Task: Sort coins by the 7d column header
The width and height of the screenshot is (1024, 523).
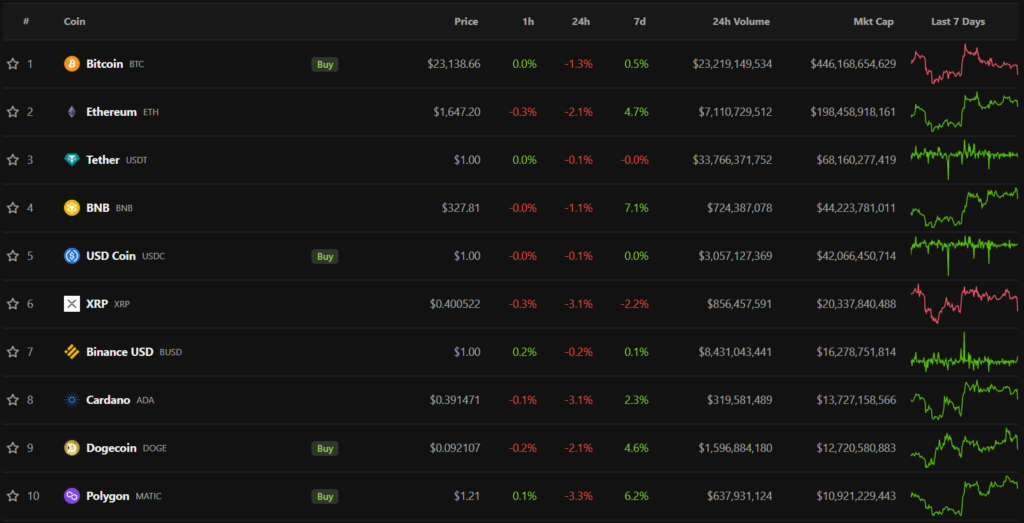Action: (x=640, y=21)
